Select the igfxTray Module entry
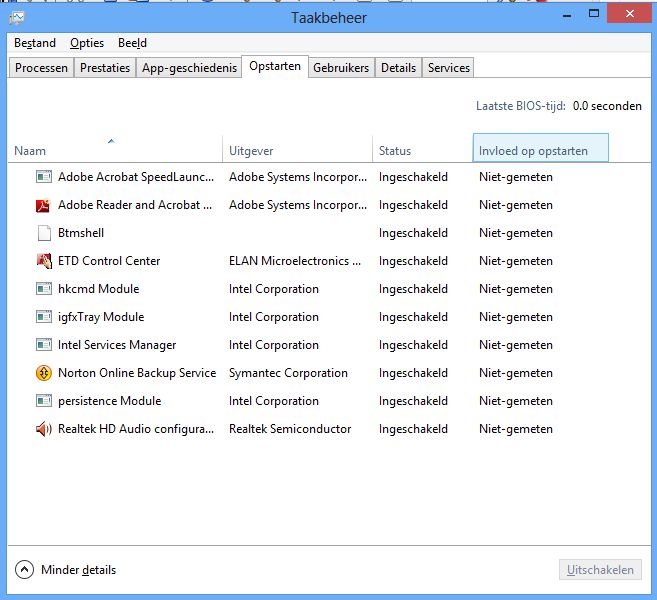The width and height of the screenshot is (657, 600). coord(101,317)
